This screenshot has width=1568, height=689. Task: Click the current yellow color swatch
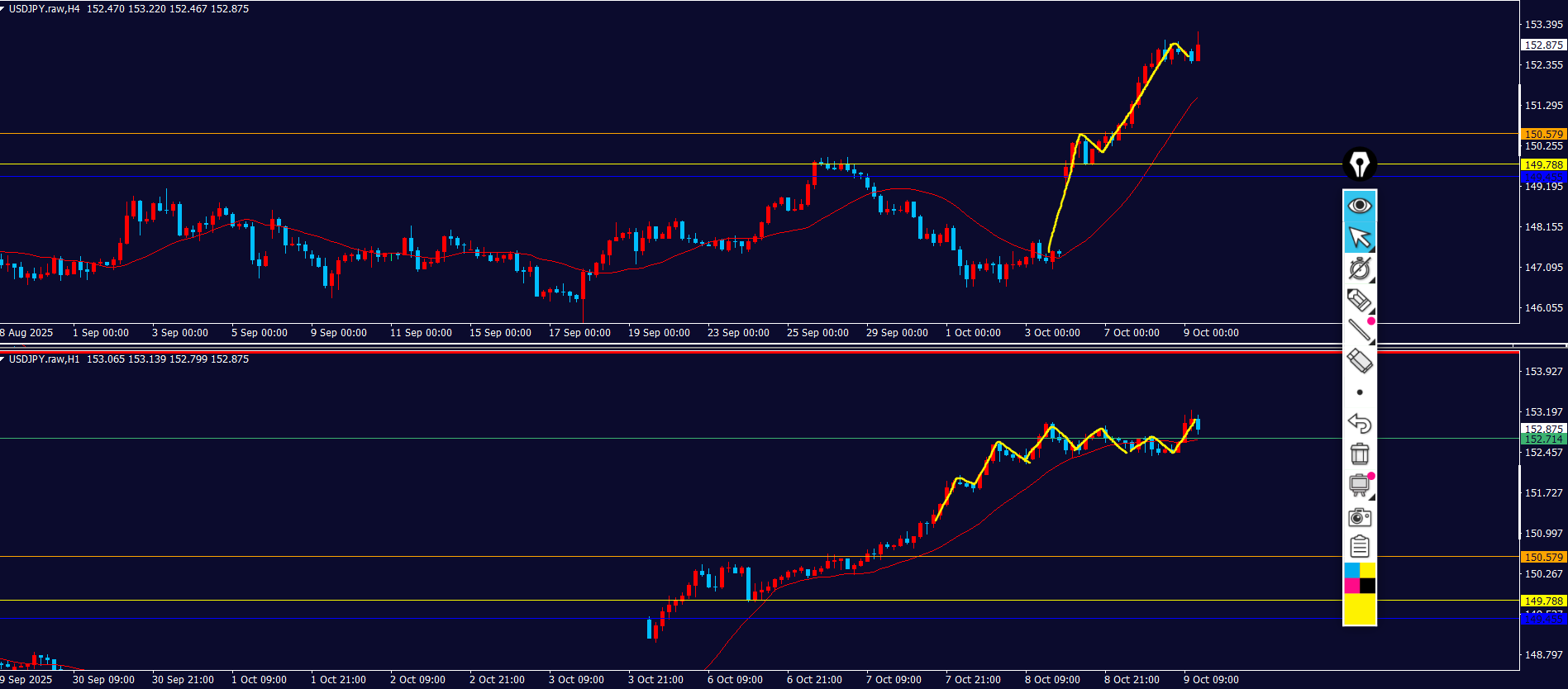1360,610
